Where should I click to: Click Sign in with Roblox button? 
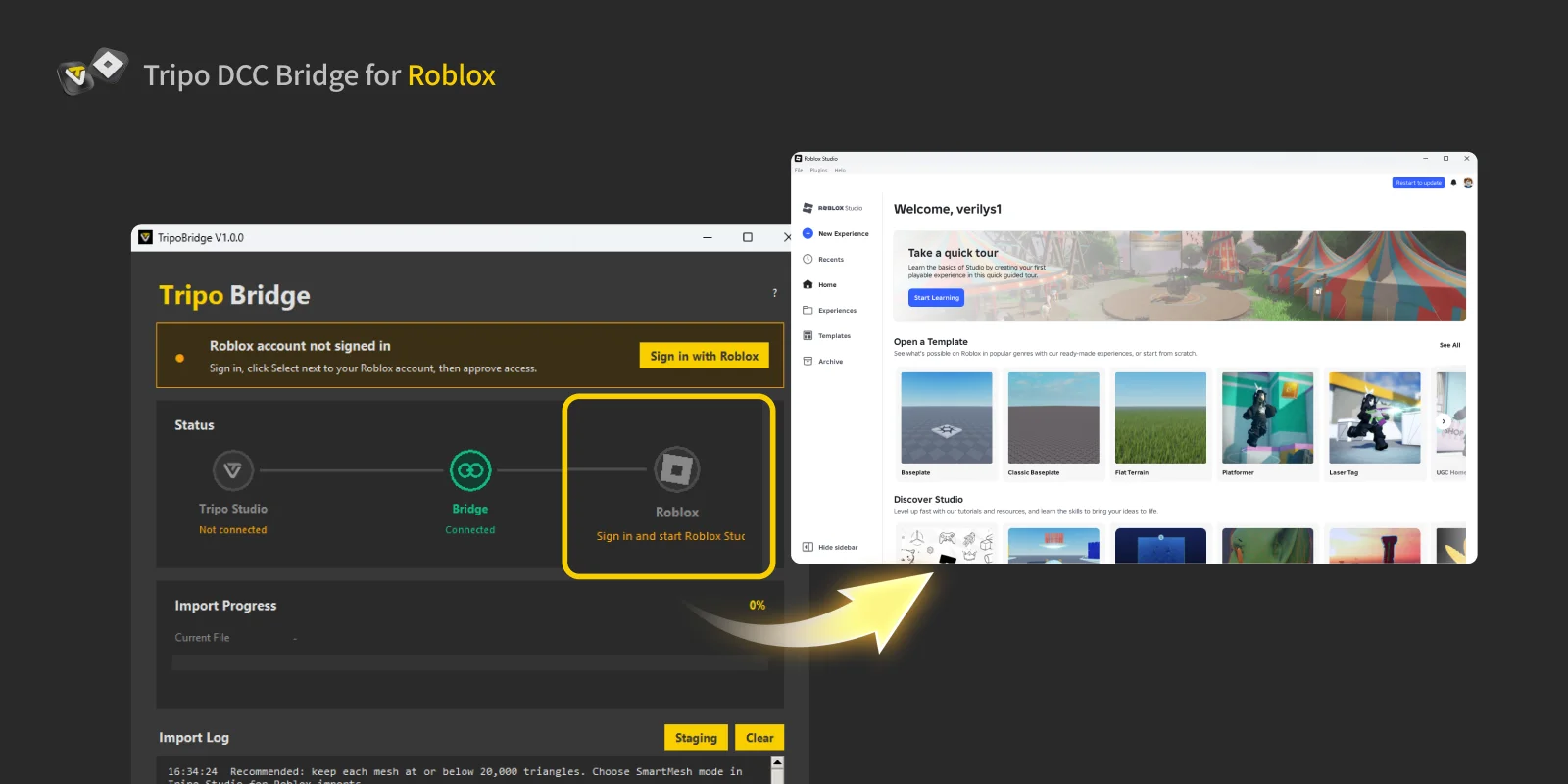704,356
